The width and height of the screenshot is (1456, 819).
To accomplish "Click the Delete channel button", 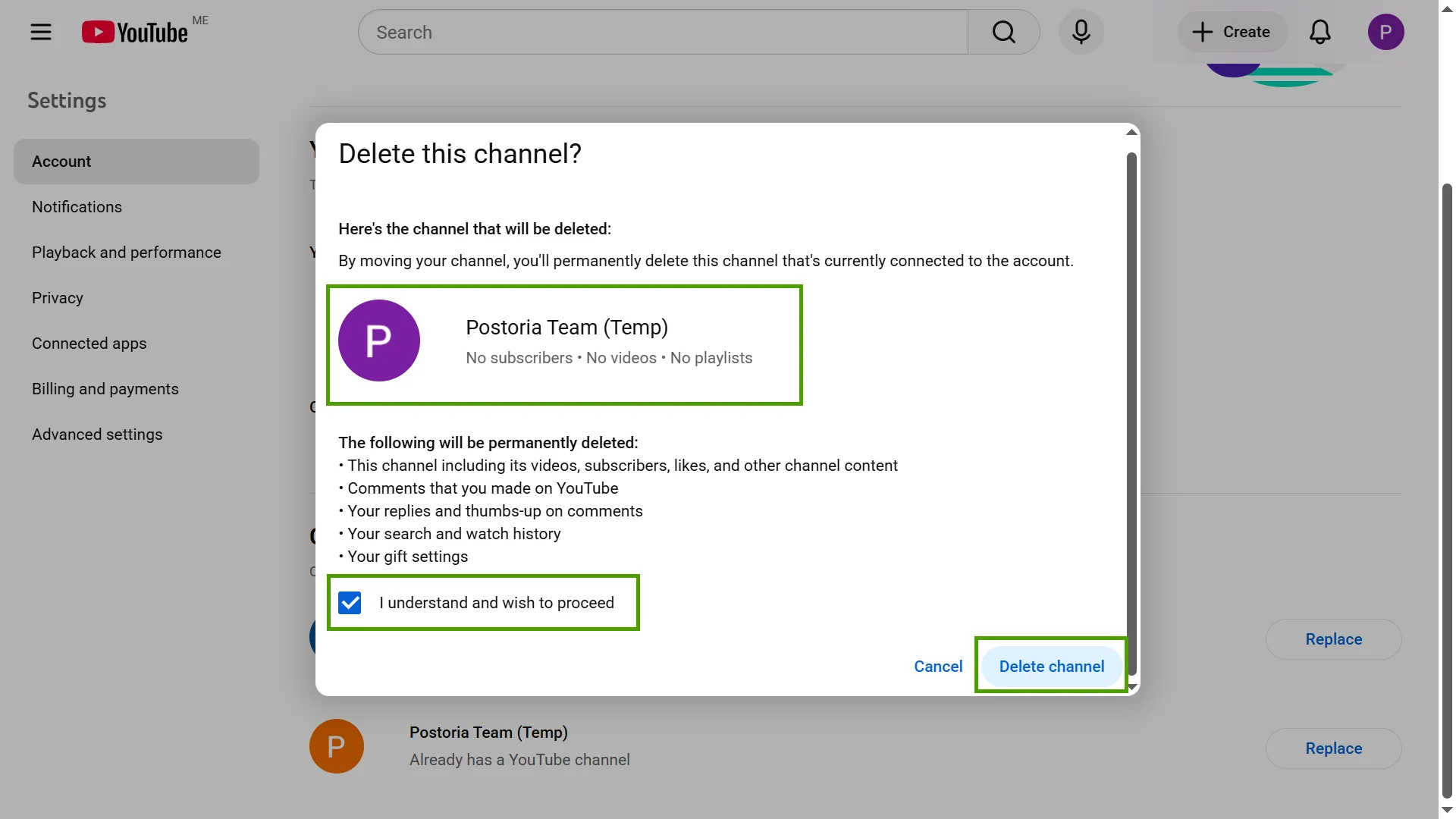I will (x=1051, y=666).
